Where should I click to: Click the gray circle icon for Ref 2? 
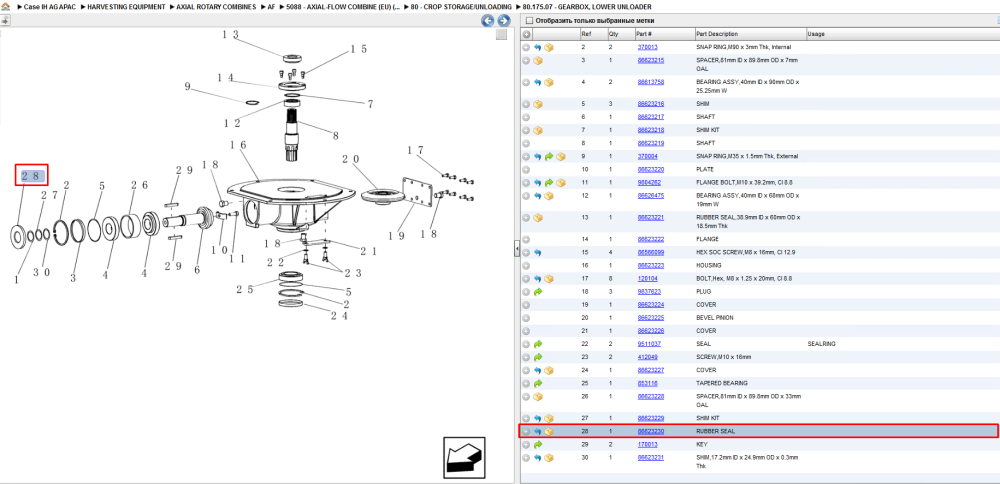(526, 48)
